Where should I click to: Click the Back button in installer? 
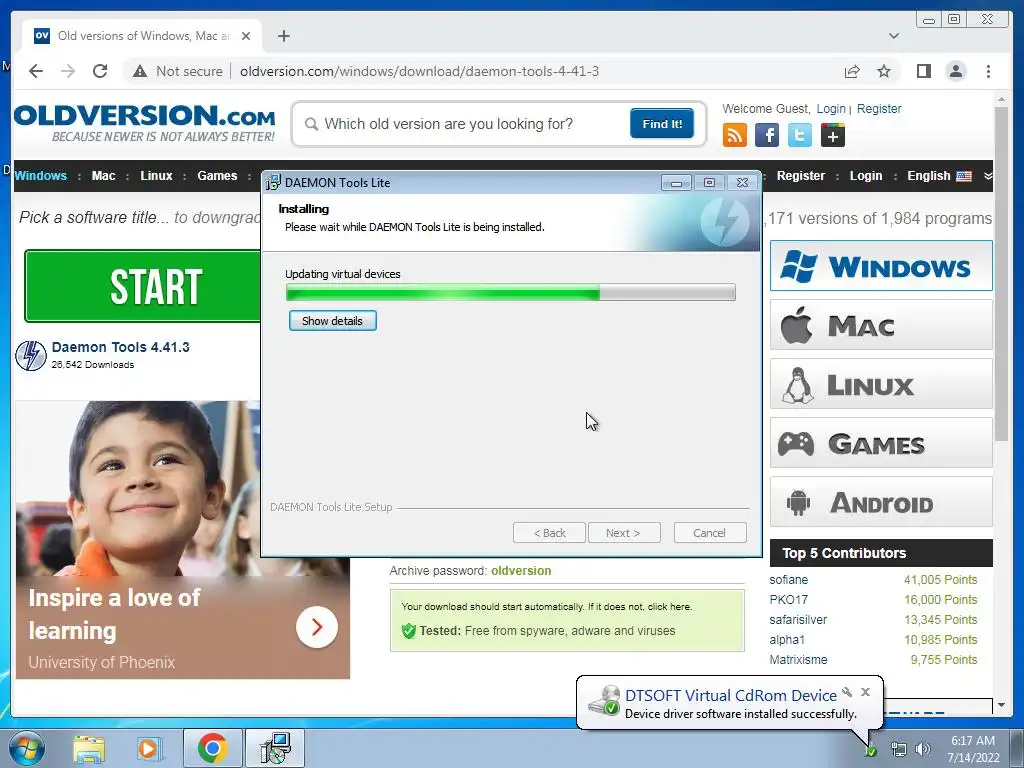coord(549,533)
